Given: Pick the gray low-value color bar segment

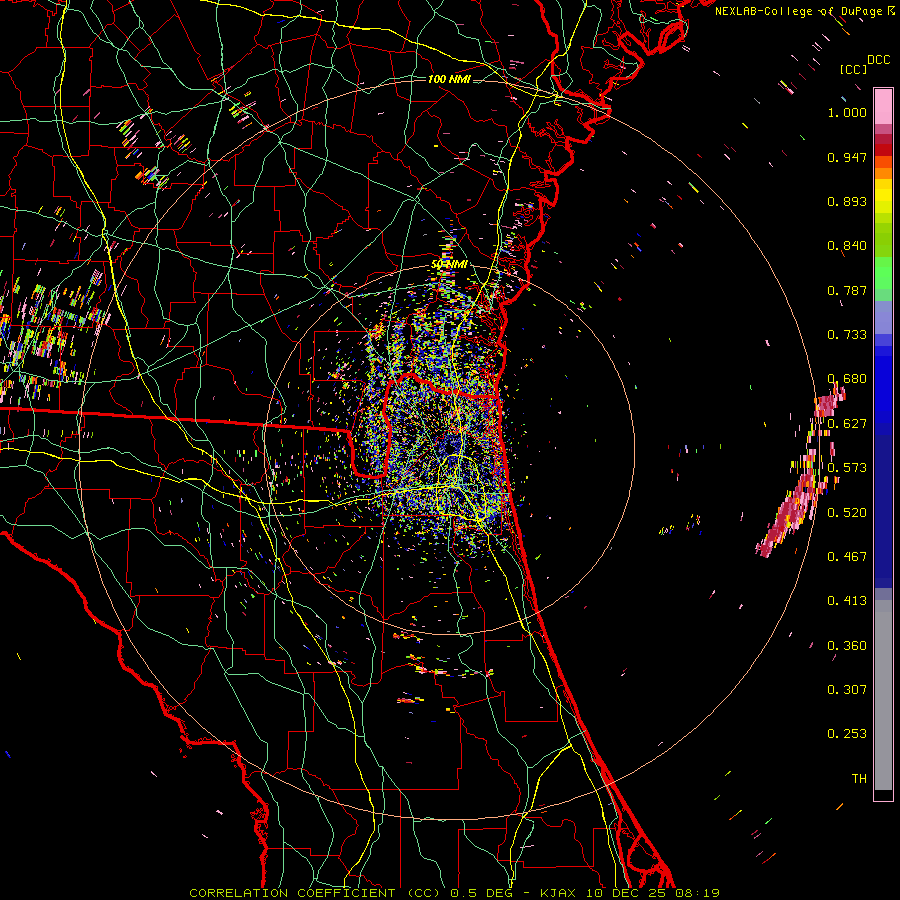Looking at the screenshot, I should pyautogui.click(x=883, y=695).
